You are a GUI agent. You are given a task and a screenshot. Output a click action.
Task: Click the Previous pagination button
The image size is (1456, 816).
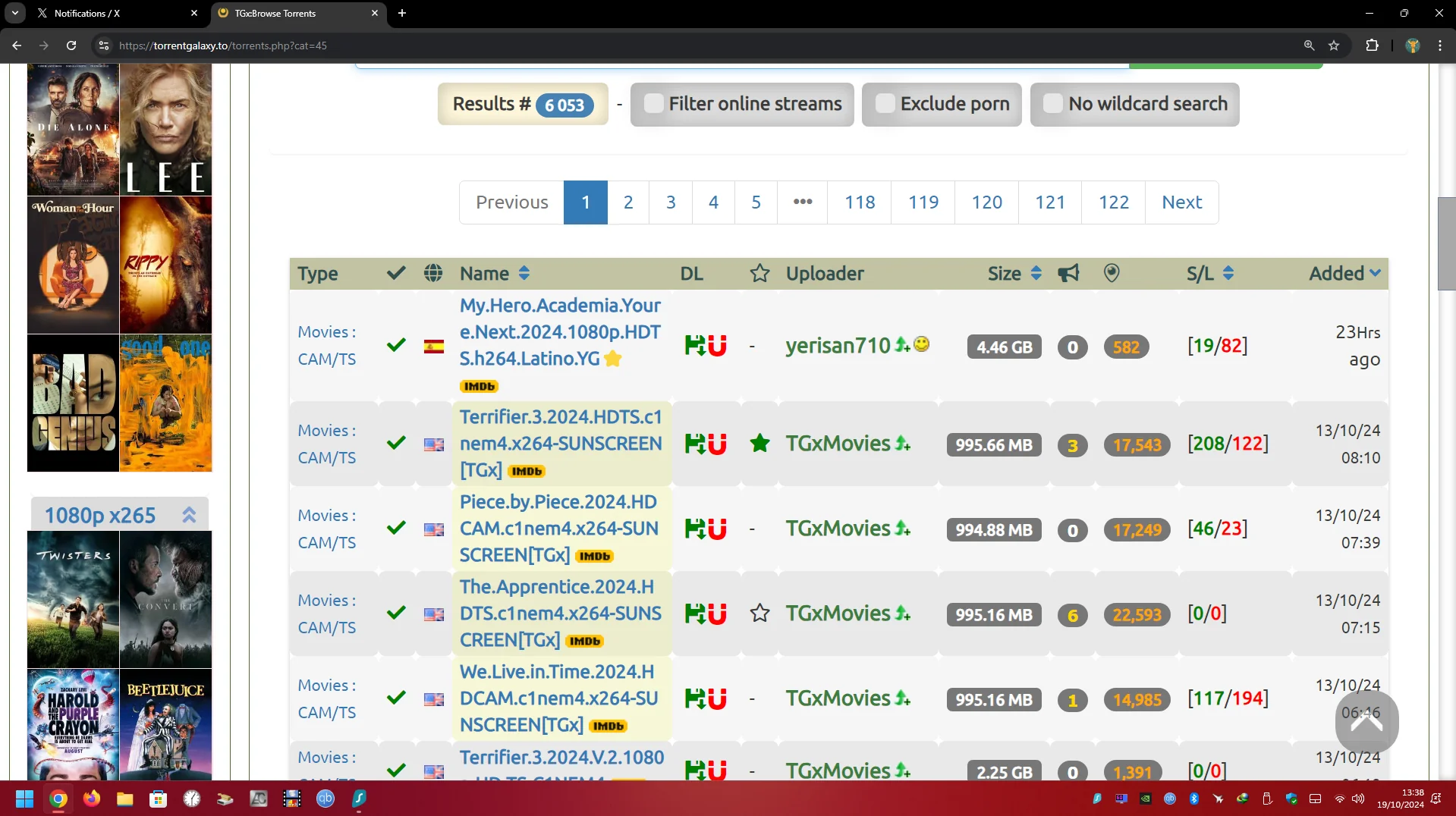(511, 202)
